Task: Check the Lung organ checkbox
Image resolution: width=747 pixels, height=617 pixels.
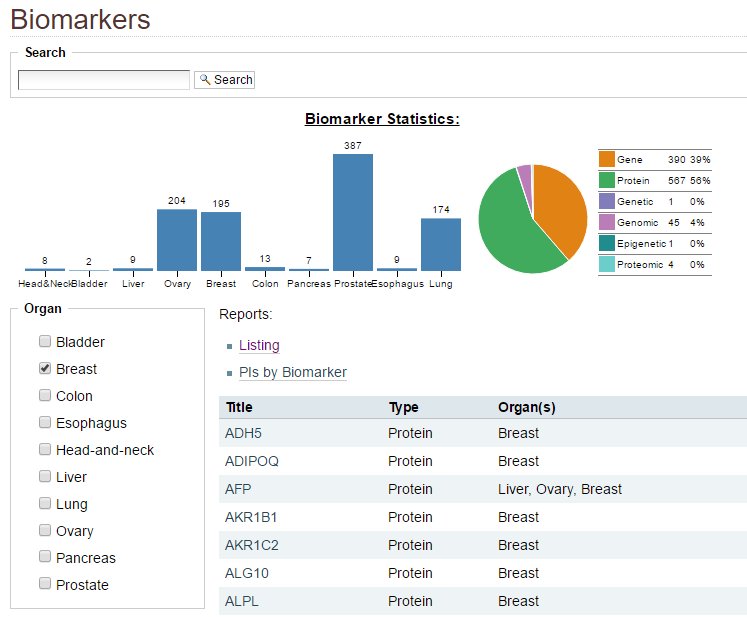Action: point(45,503)
